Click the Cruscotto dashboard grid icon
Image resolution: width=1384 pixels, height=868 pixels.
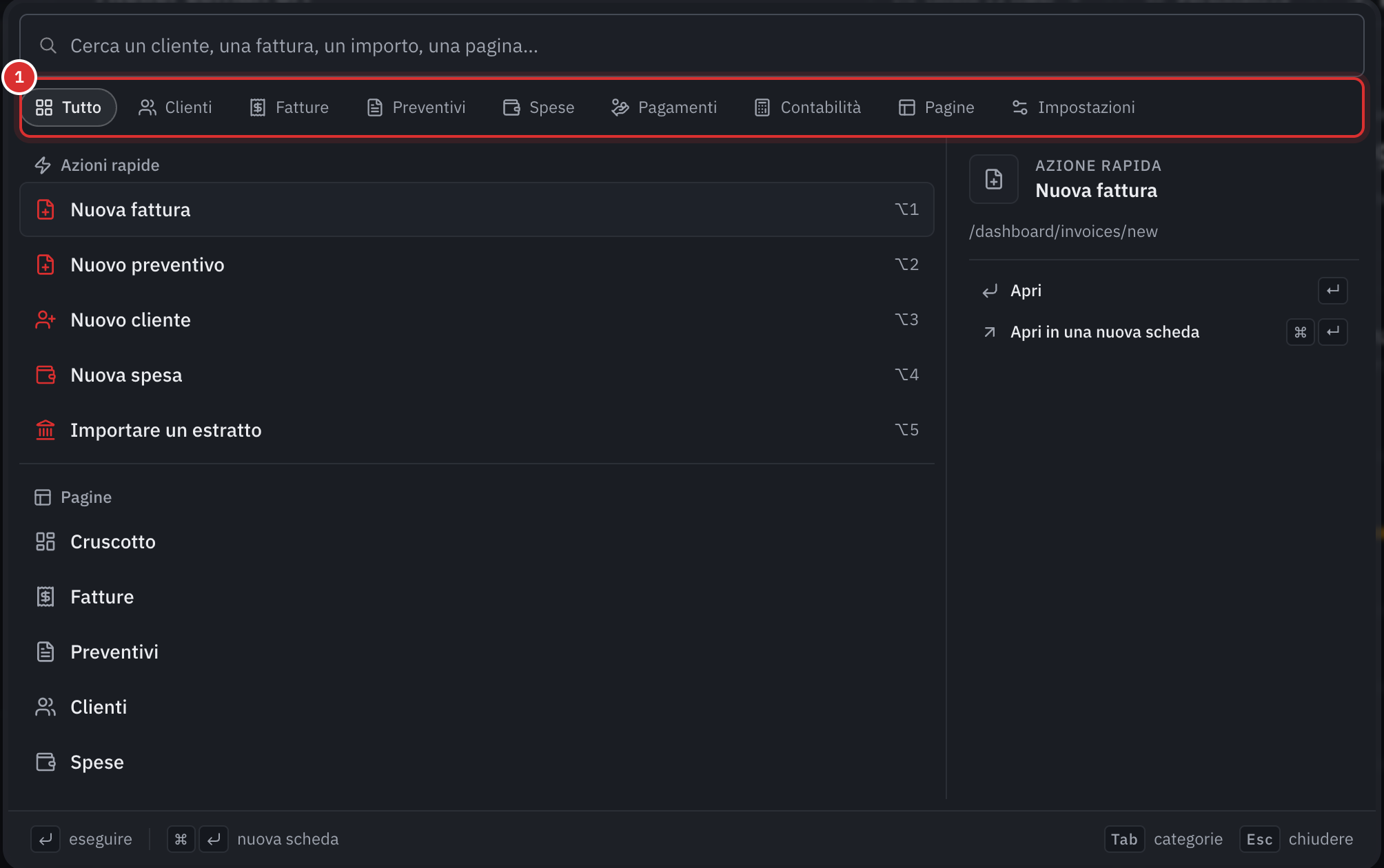(x=45, y=541)
